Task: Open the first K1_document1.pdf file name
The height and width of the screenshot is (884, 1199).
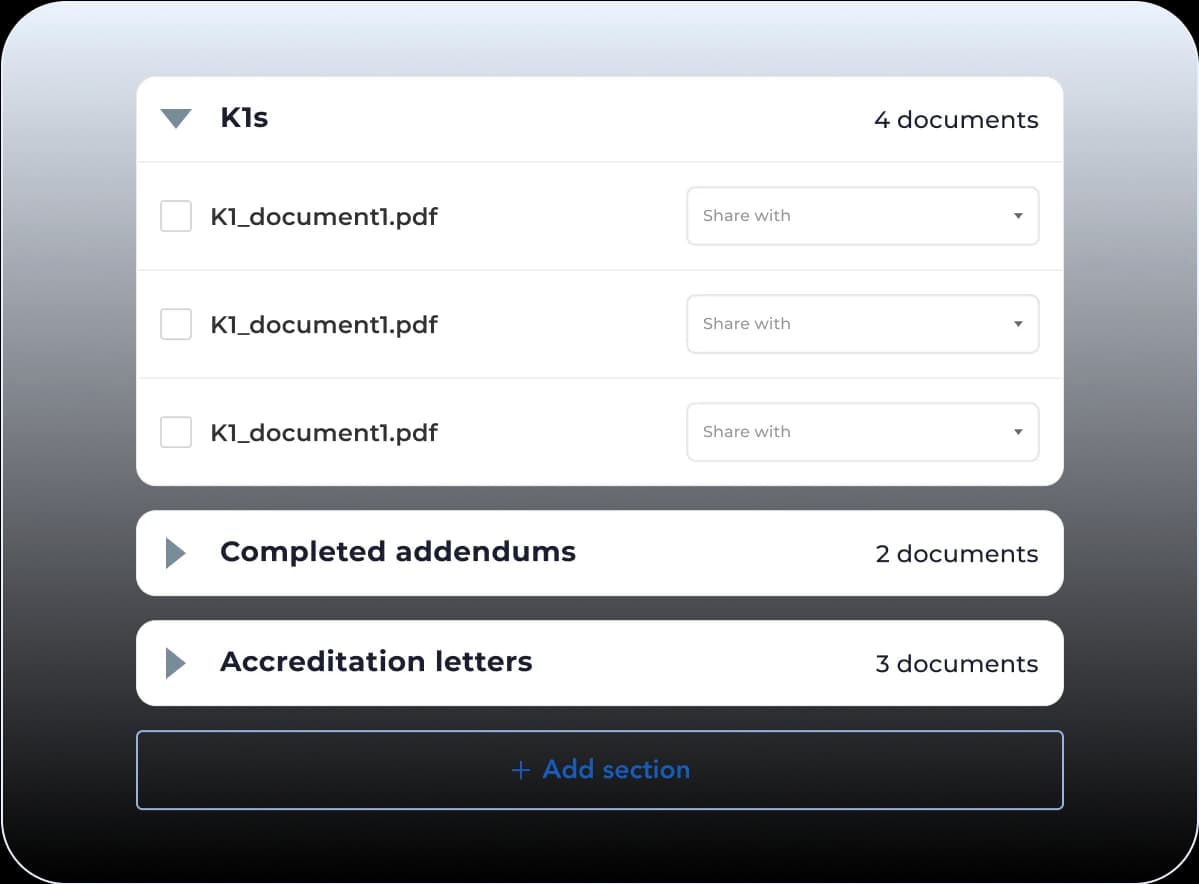Action: point(324,216)
